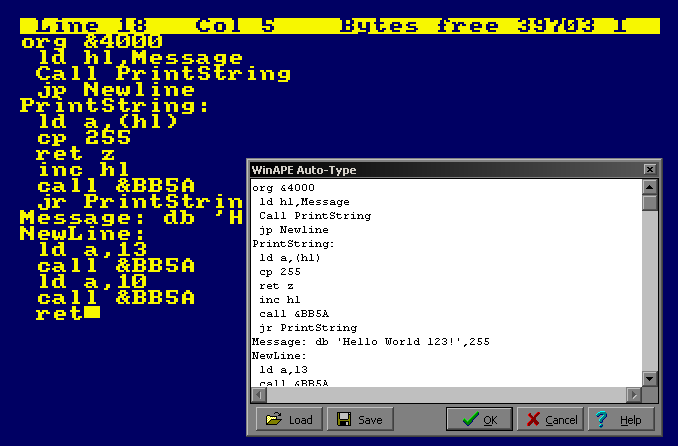Click the question mark icon on Help
The image size is (678, 446).
tap(601, 419)
